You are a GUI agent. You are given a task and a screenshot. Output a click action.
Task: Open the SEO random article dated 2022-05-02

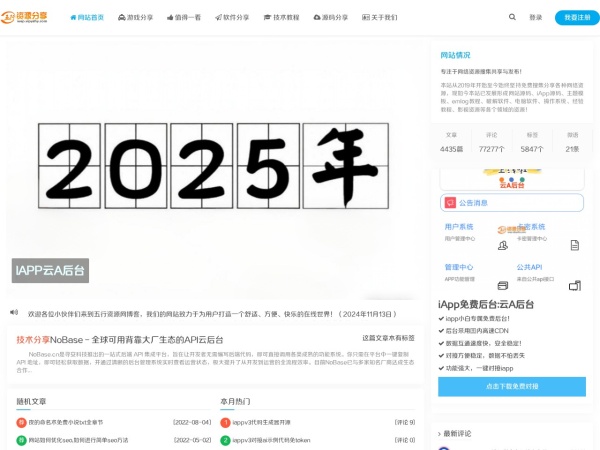pyautogui.click(x=78, y=440)
